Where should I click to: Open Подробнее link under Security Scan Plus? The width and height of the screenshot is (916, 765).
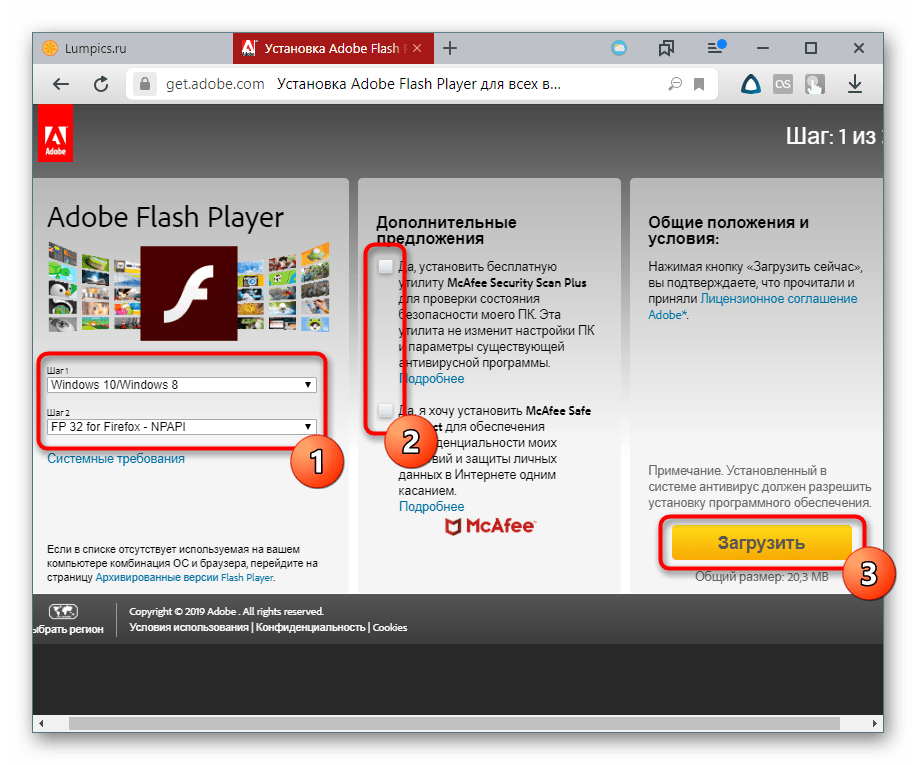(432, 379)
